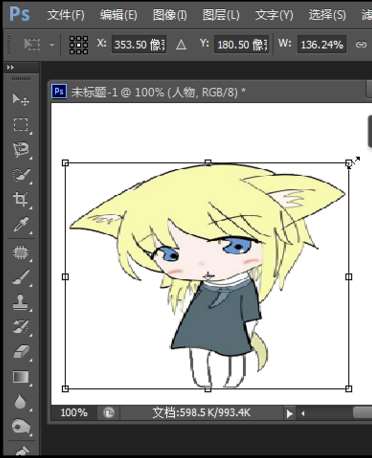Choose the Clone Stamp tool
The width and height of the screenshot is (372, 458).
tap(21, 302)
